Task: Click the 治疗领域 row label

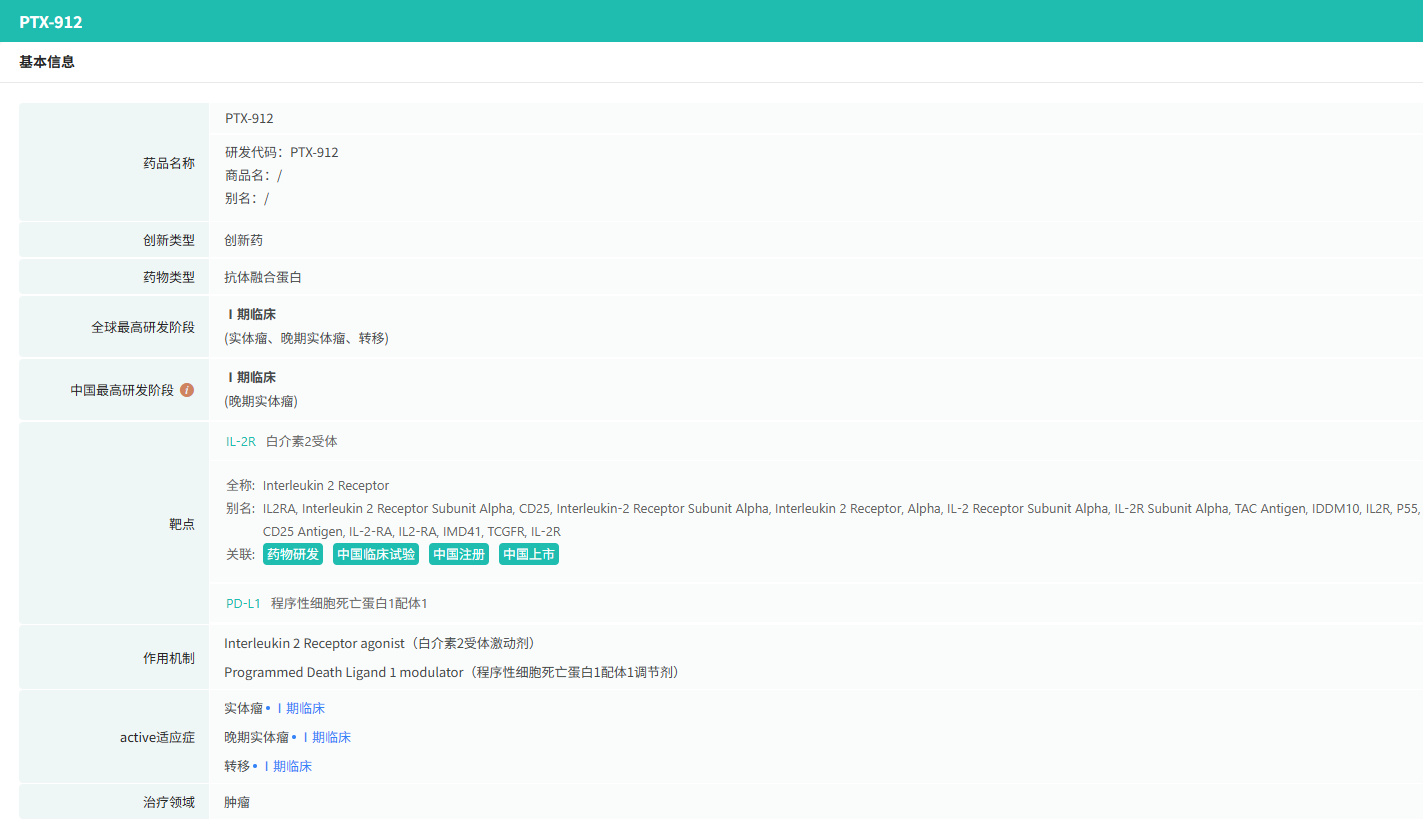Action: click(x=169, y=802)
